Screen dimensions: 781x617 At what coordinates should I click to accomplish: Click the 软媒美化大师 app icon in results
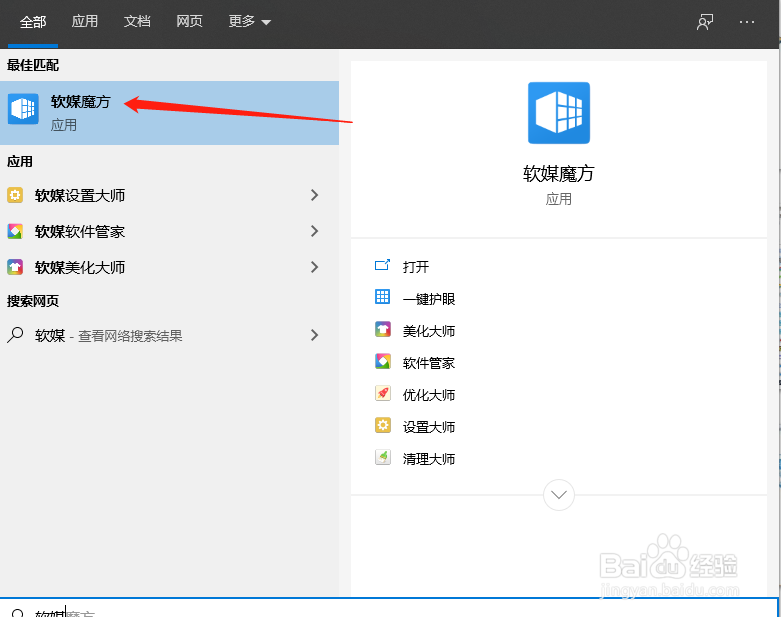point(15,267)
